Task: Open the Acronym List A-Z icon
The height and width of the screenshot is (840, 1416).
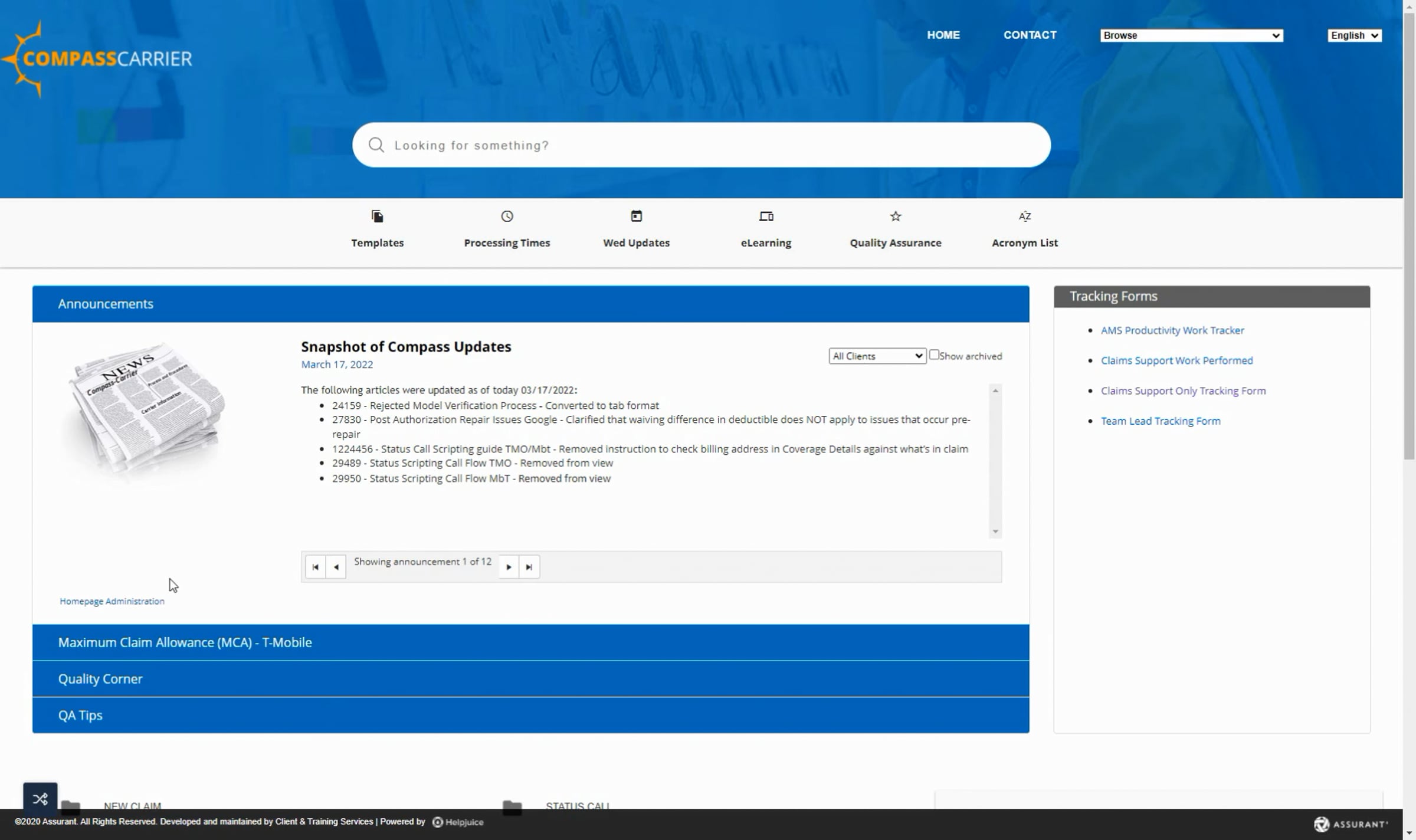Action: click(1025, 216)
